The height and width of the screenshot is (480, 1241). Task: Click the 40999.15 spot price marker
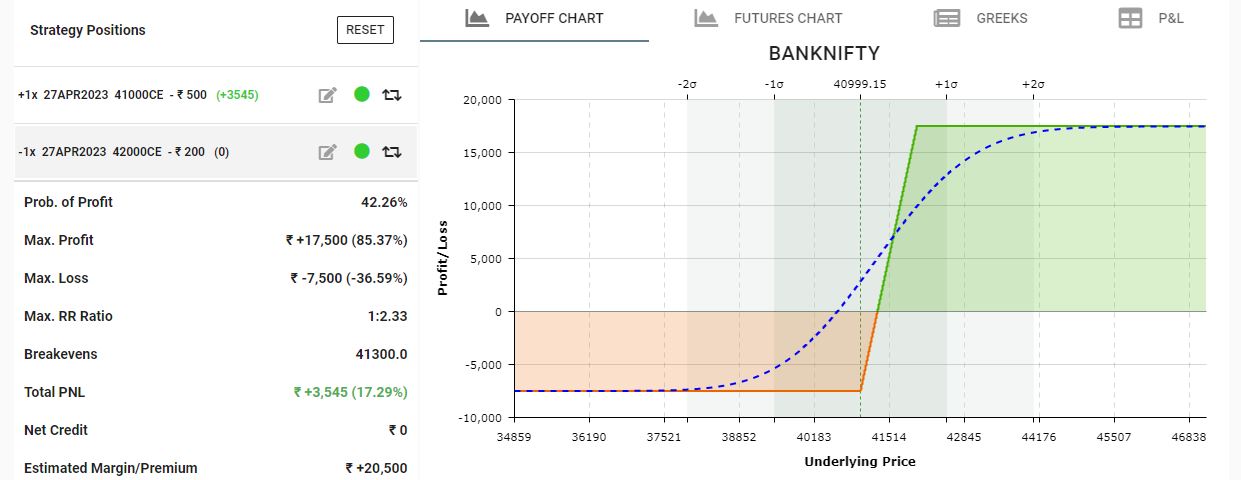coord(860,85)
